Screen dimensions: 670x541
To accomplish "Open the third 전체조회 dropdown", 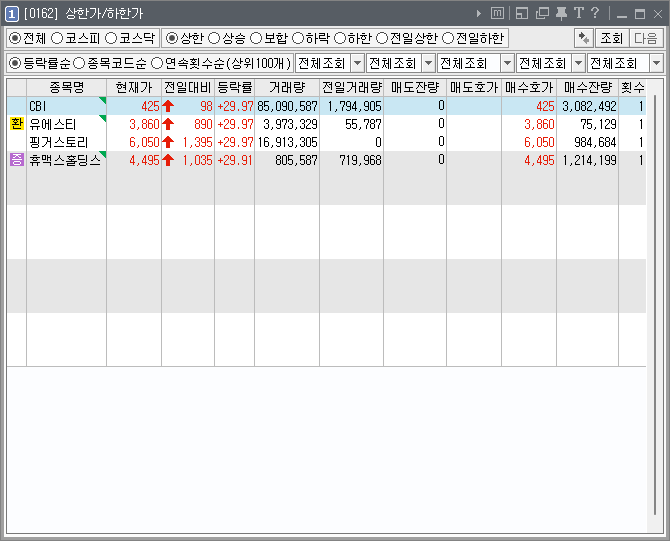I will point(507,64).
